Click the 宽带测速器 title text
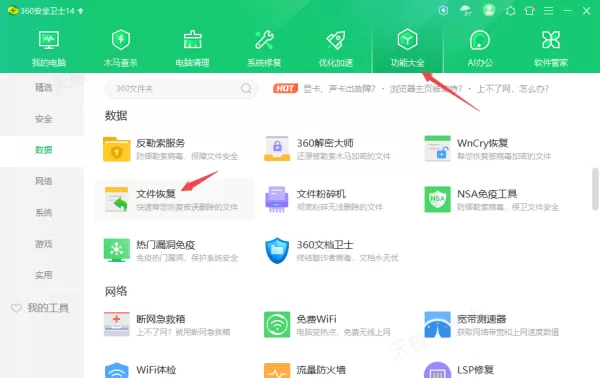 (481, 319)
